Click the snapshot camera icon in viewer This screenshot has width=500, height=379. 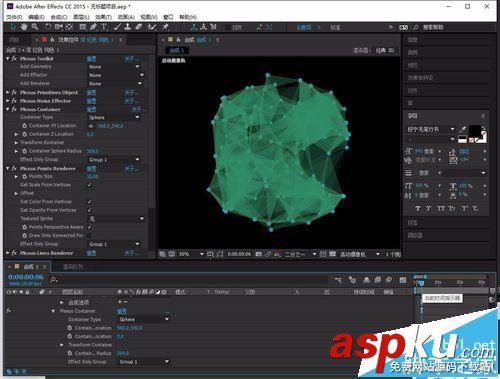pyautogui.click(x=258, y=254)
